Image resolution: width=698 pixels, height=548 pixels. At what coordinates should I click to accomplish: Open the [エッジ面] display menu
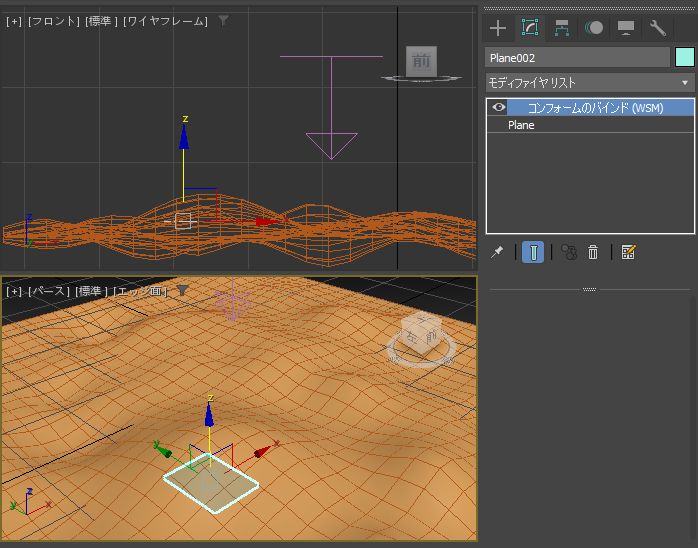140,292
